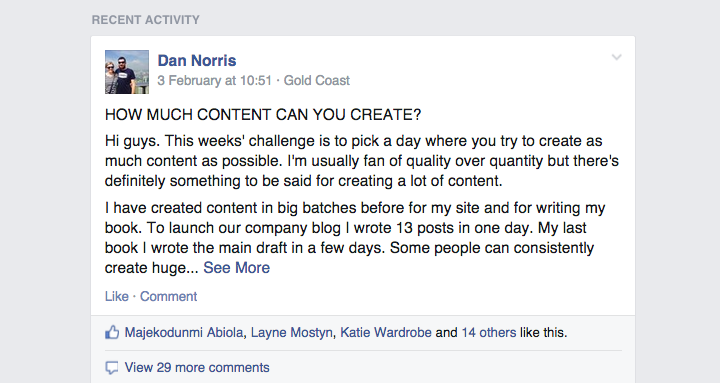Open the 3 February at 10:51 timestamp
Viewport: 720px width, 383px height.
(214, 80)
